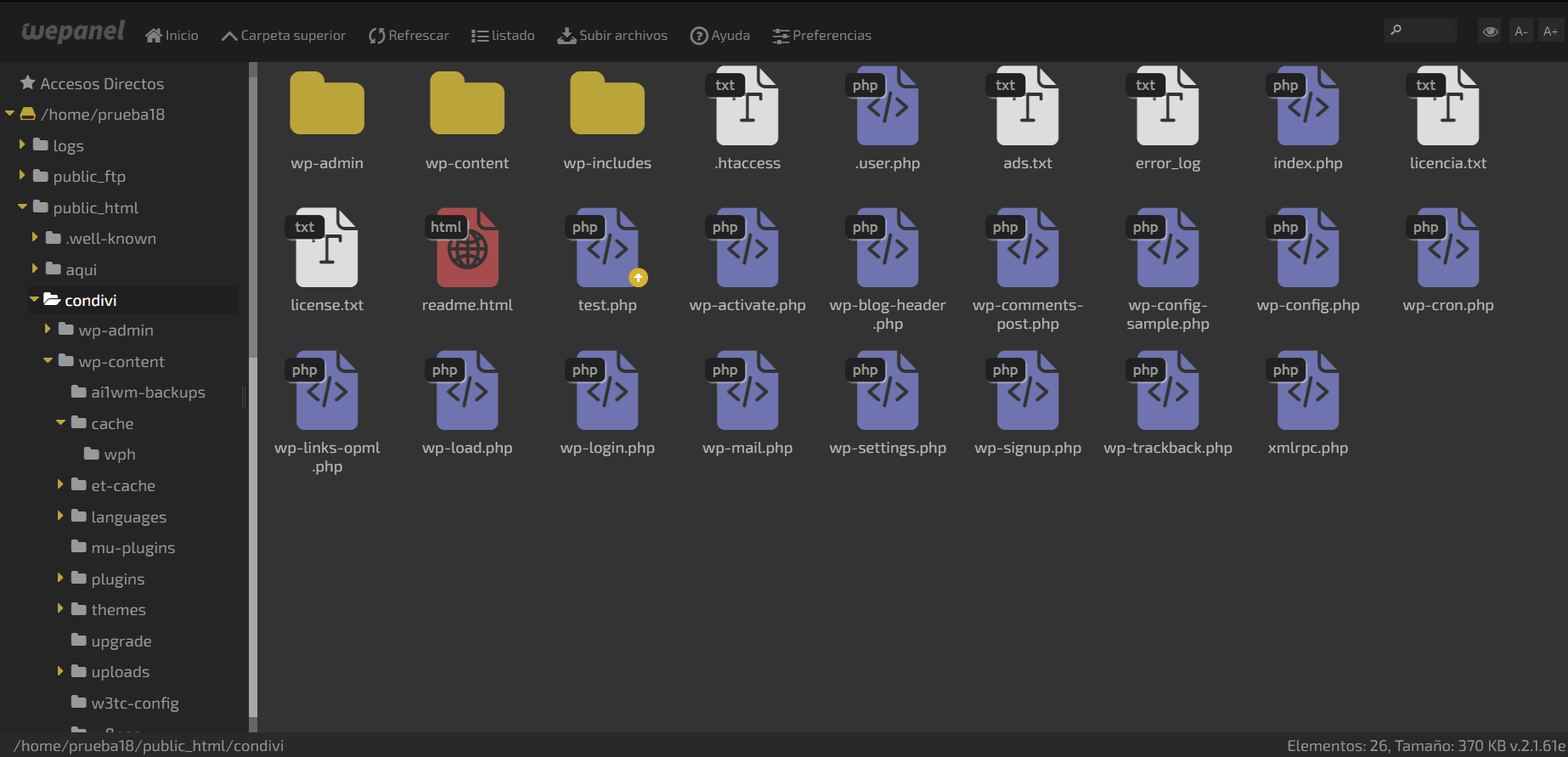Click the Subir archivos upload icon

[567, 36]
